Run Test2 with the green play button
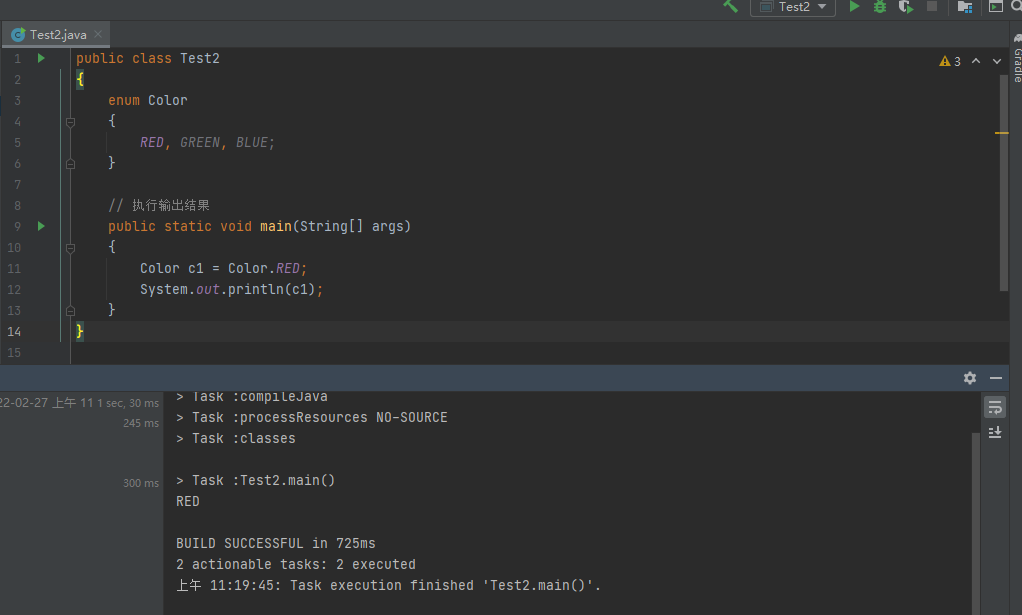The width and height of the screenshot is (1022, 615). point(854,6)
